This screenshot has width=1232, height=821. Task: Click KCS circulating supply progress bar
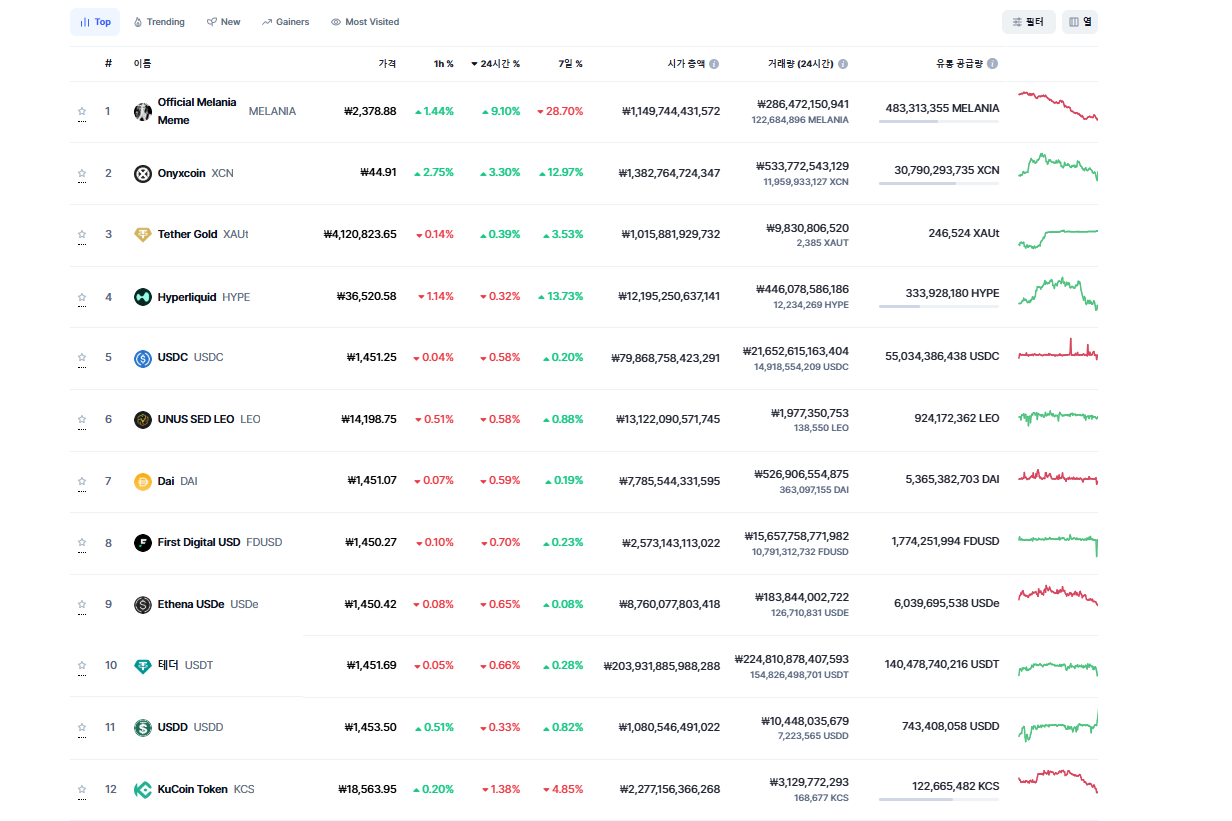tap(938, 800)
